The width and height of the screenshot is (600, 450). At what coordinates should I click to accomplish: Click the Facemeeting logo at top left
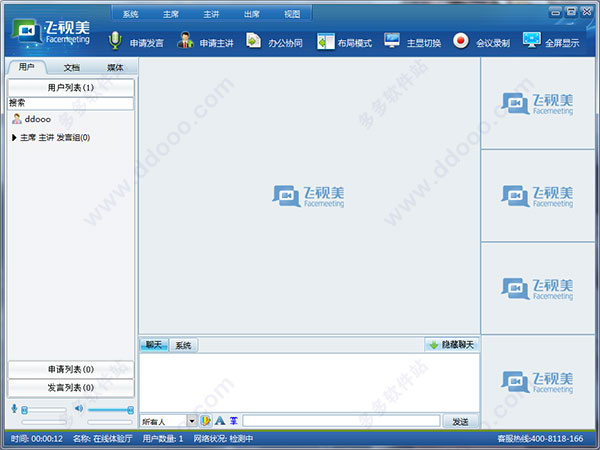(50, 33)
